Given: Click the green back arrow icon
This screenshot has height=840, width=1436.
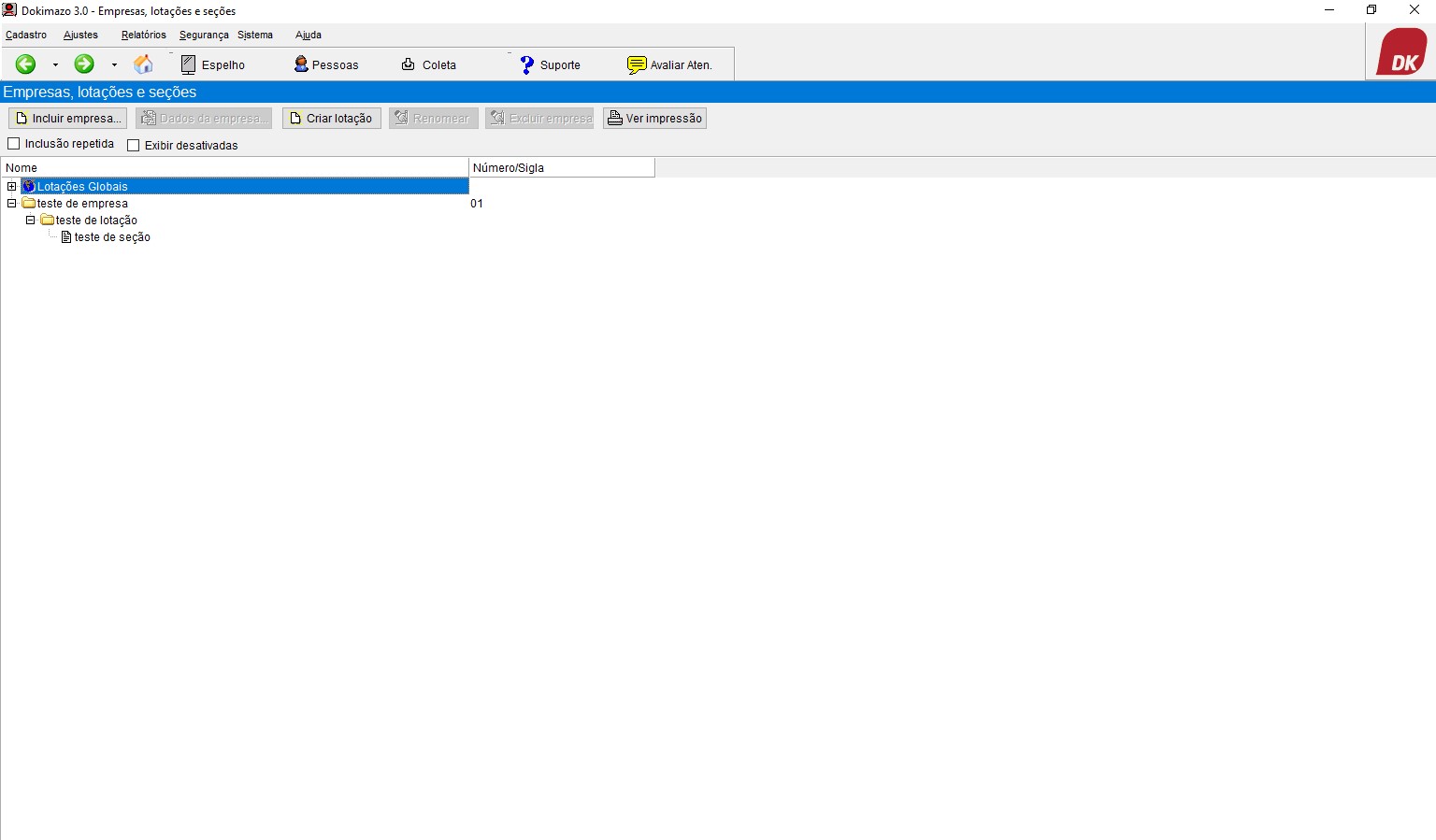Looking at the screenshot, I should tap(26, 64).
